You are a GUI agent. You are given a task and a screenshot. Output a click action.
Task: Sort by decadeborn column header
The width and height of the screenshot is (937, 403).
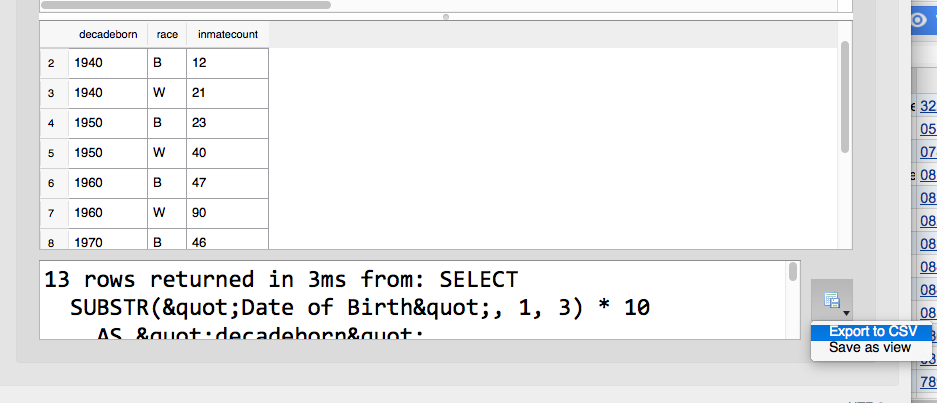click(108, 35)
